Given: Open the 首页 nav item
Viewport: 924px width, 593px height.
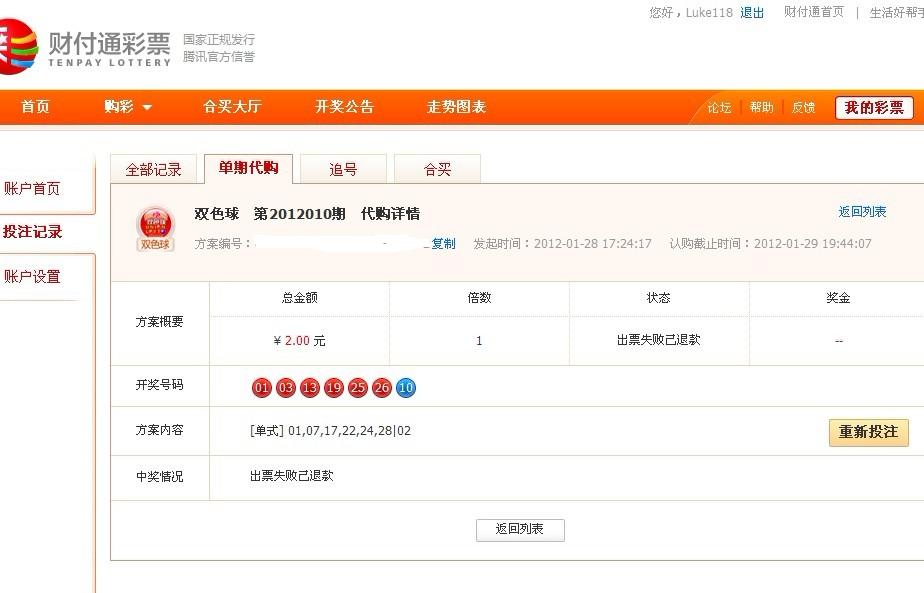Looking at the screenshot, I should point(35,107).
